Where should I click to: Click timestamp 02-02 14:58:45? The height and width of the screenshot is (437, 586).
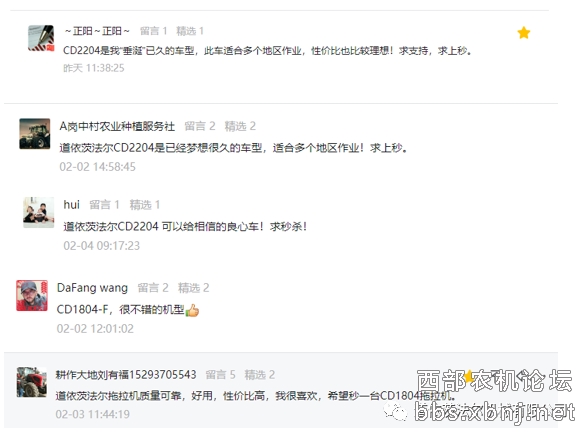point(98,167)
